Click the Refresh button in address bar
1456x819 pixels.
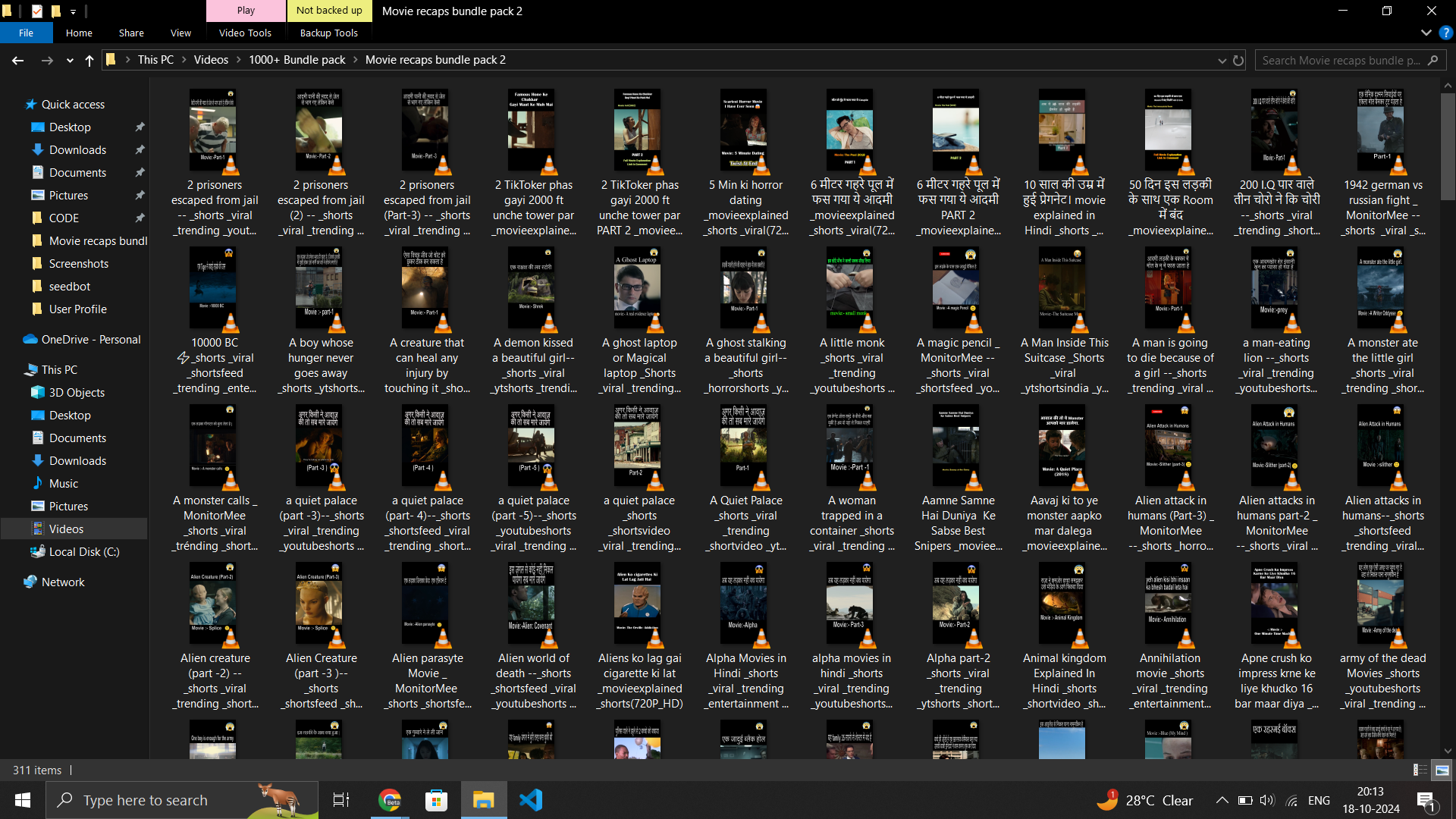[x=1238, y=60]
